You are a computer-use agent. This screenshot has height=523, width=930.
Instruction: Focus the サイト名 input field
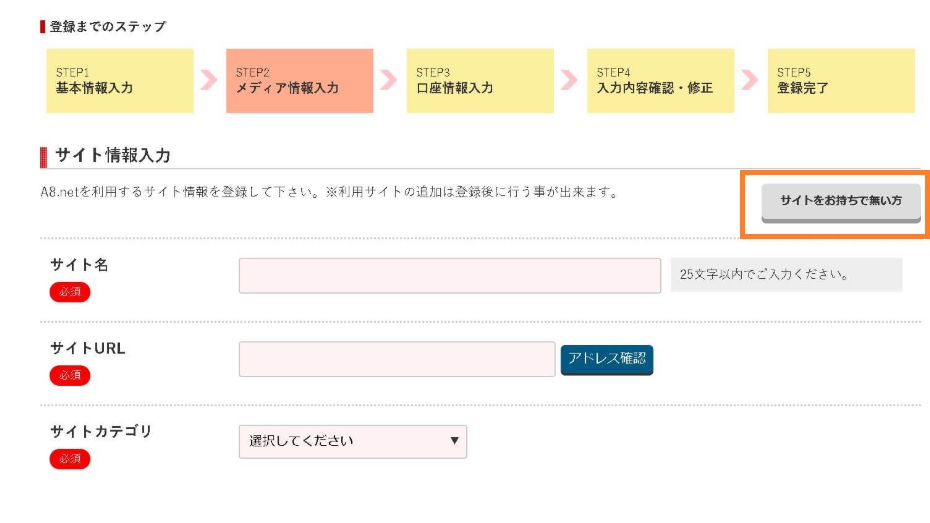pos(449,275)
